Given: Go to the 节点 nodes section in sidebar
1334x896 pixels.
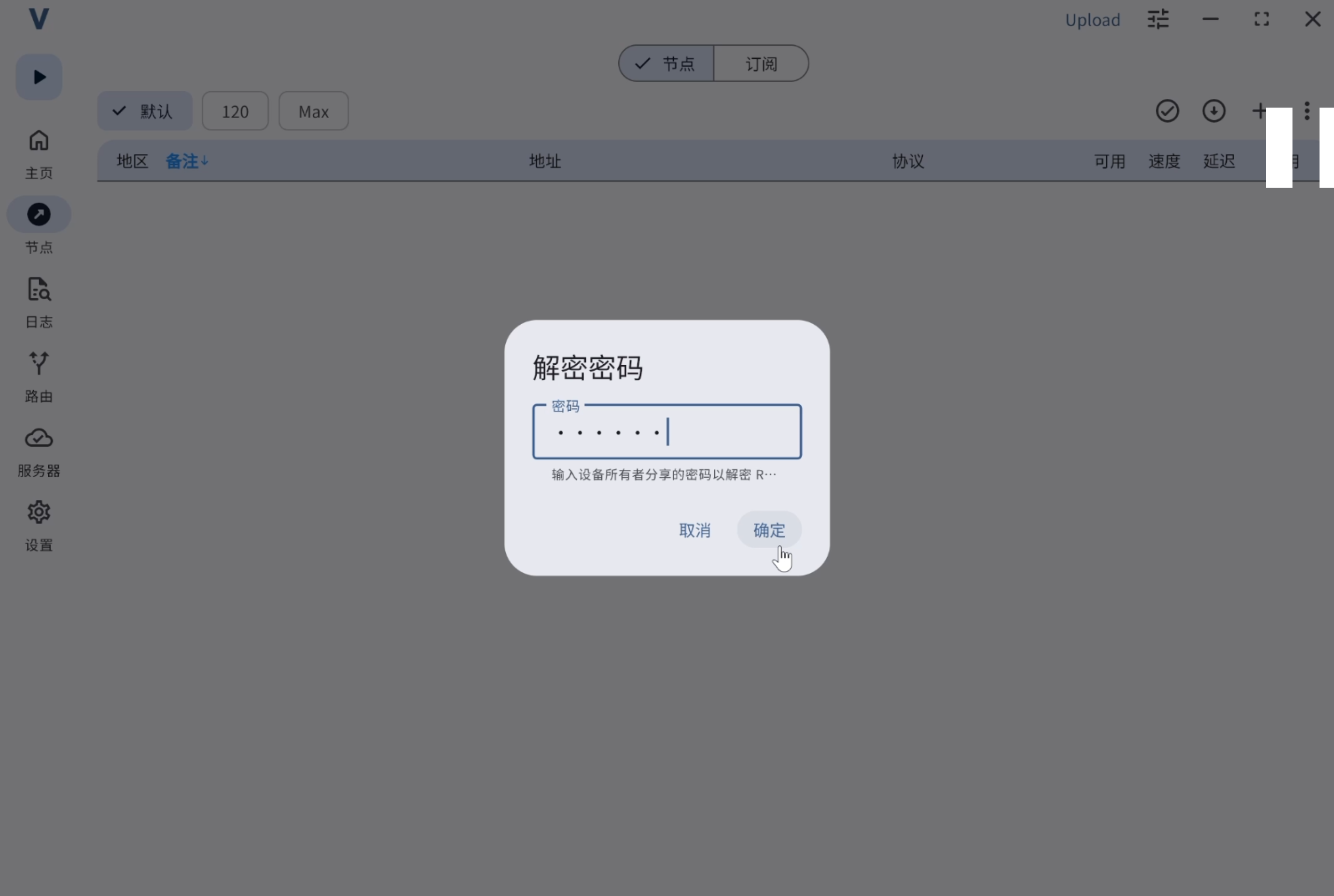Looking at the screenshot, I should (39, 226).
